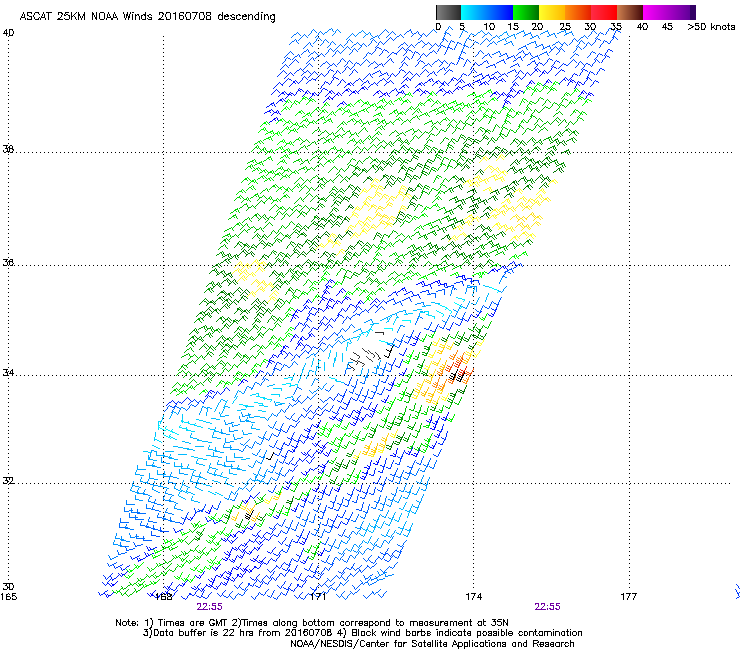Click the latitude '34' axis label

click(8, 373)
